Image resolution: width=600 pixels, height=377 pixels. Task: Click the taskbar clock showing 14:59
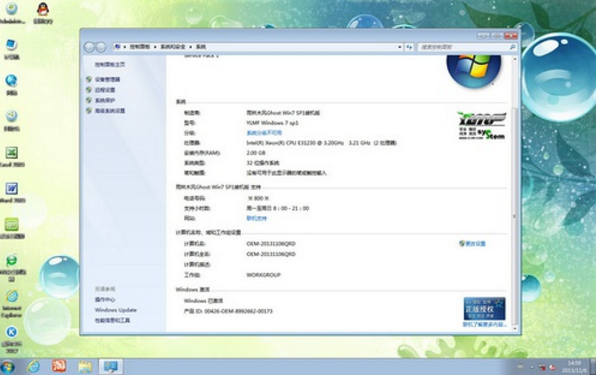click(573, 367)
